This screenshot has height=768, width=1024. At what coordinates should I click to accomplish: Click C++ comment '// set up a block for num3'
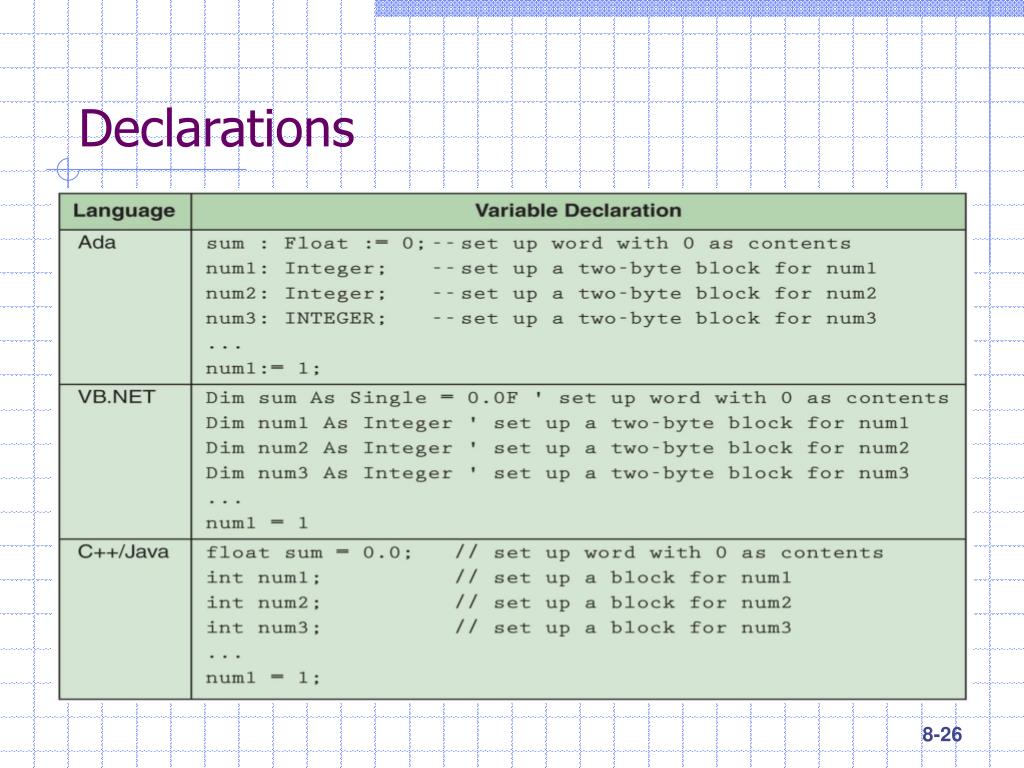point(623,628)
